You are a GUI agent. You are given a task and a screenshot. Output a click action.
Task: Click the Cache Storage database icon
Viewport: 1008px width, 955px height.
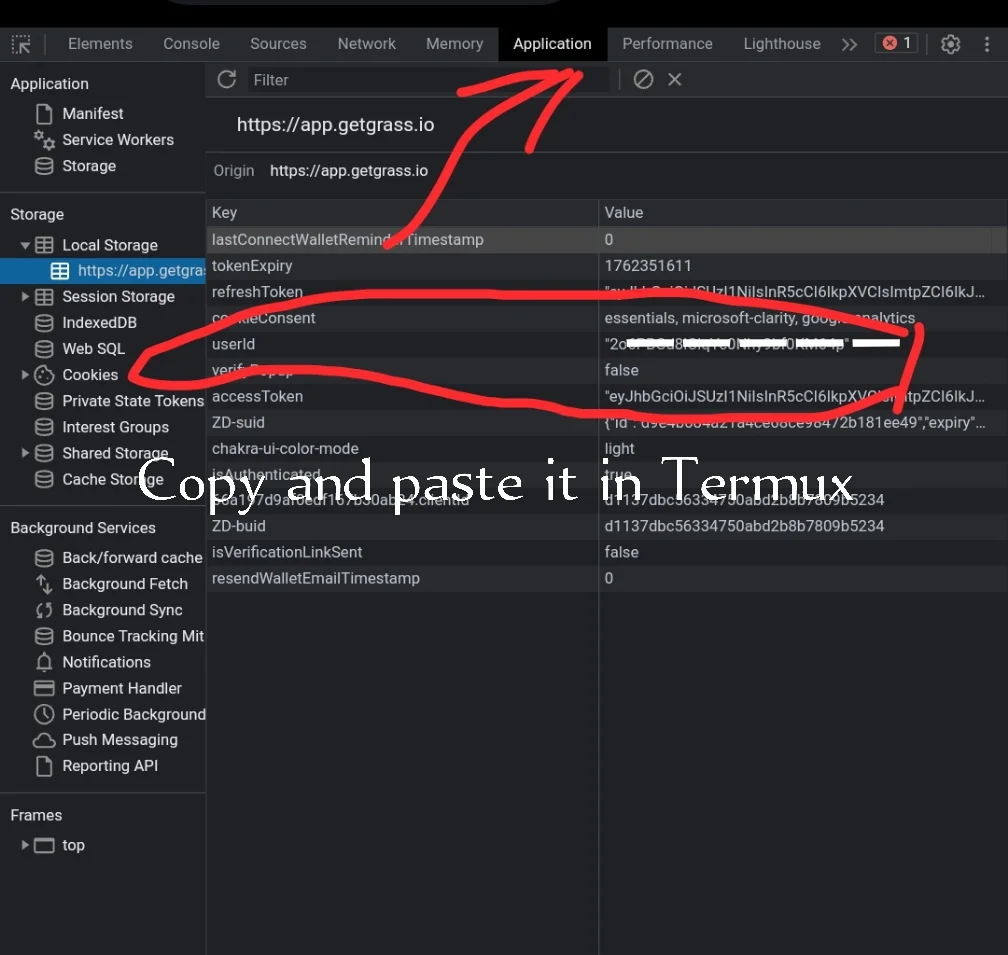pos(44,479)
